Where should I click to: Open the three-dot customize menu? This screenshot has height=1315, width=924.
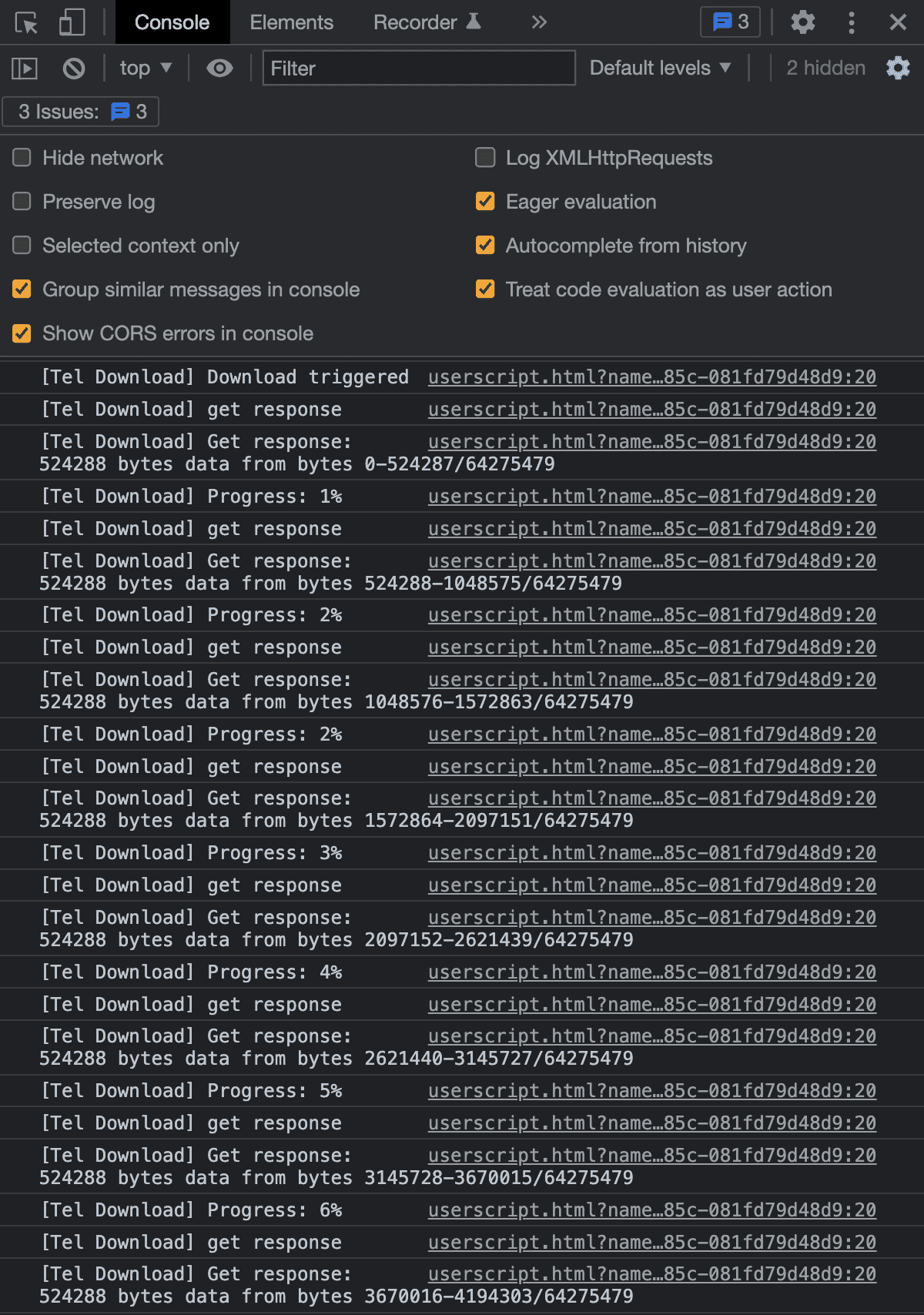851,22
